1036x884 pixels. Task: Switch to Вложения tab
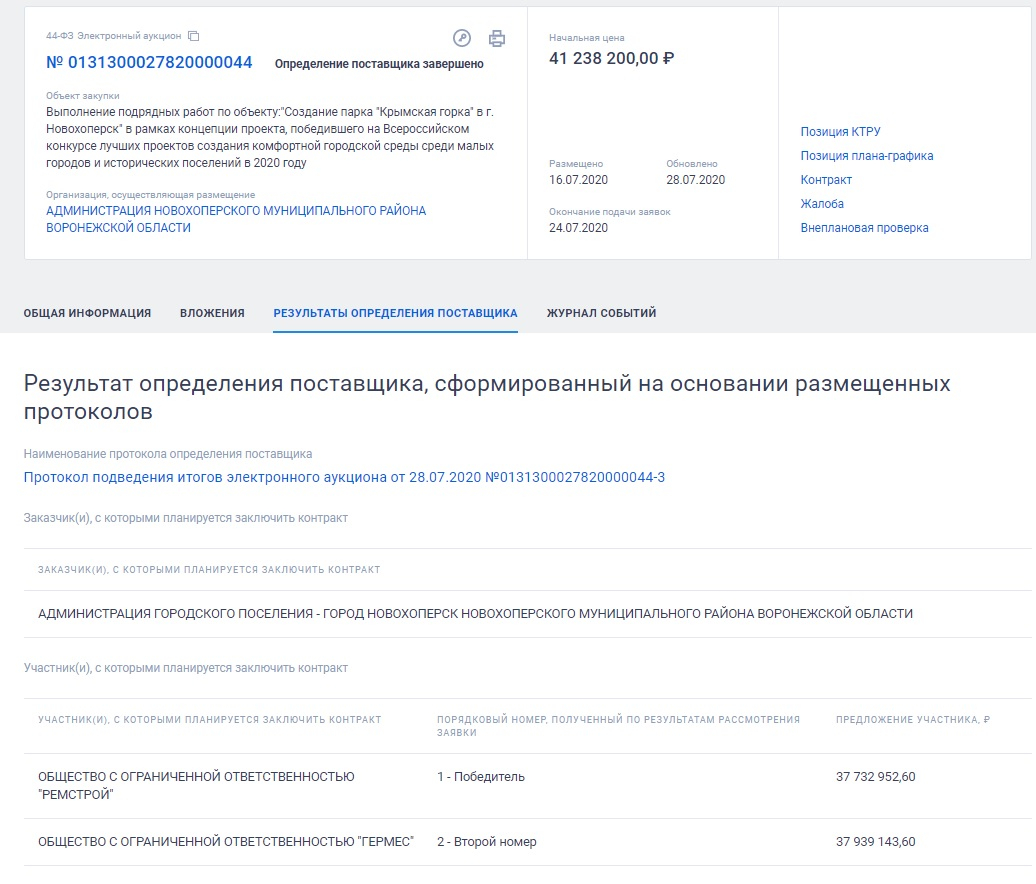coord(212,313)
